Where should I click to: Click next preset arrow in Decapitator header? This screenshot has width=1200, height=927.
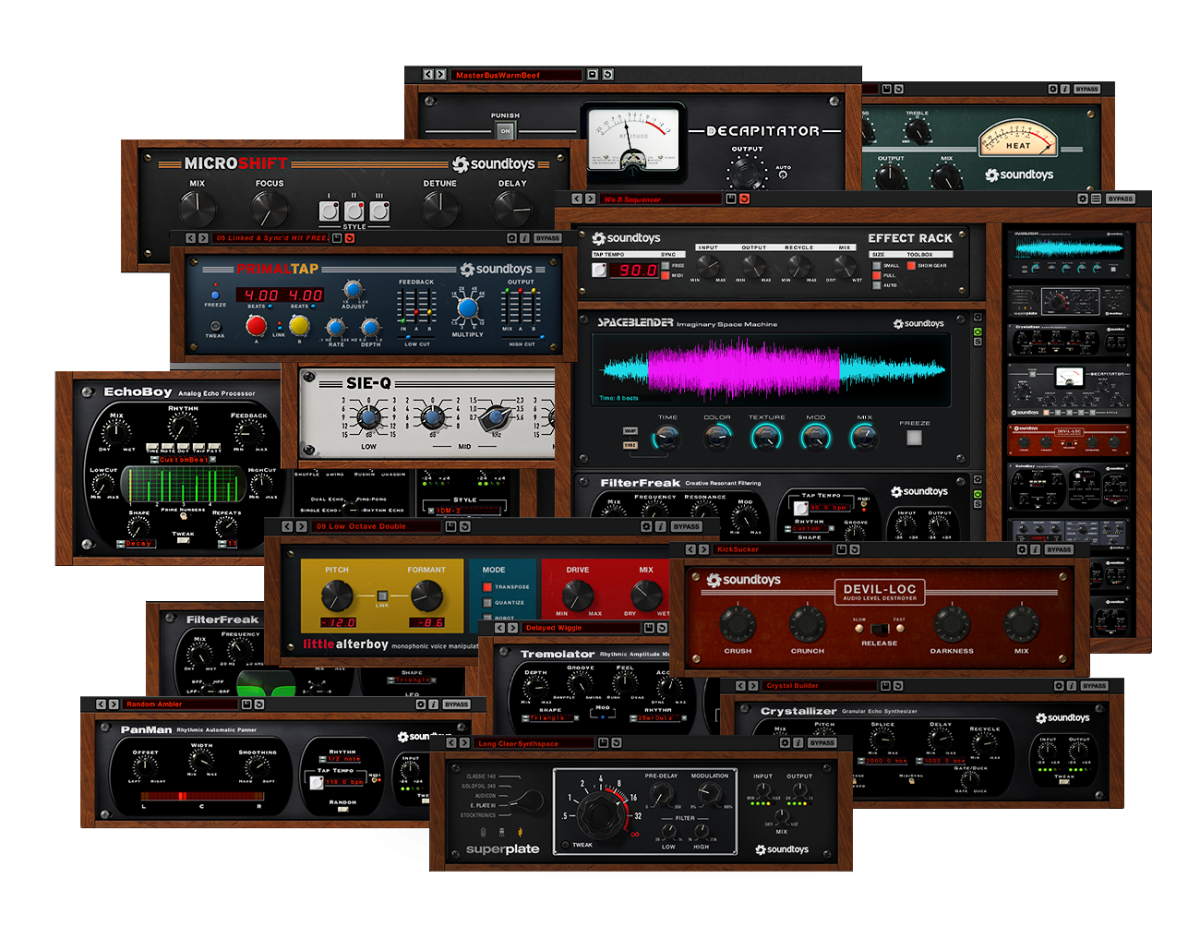441,75
